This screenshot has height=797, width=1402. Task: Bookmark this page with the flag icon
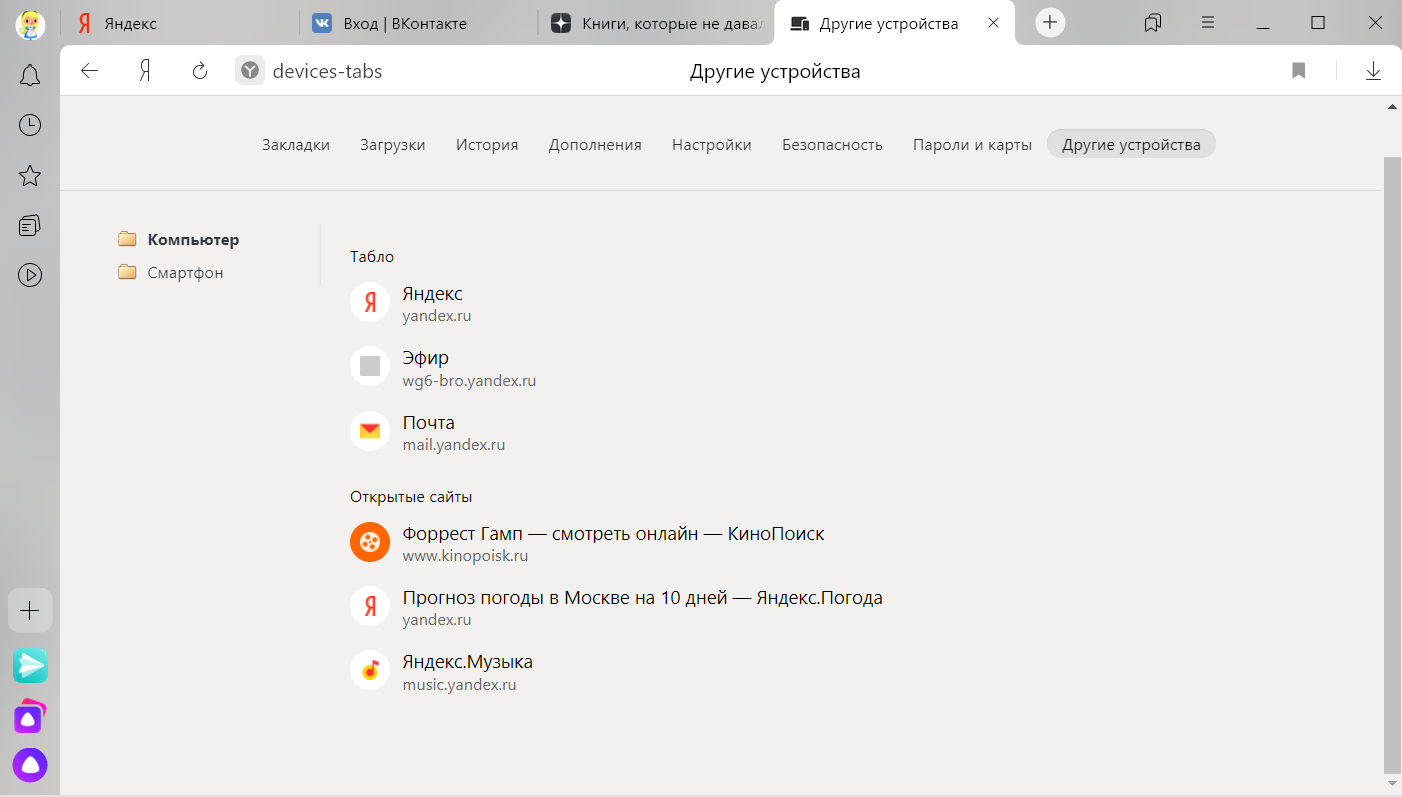[x=1299, y=71]
